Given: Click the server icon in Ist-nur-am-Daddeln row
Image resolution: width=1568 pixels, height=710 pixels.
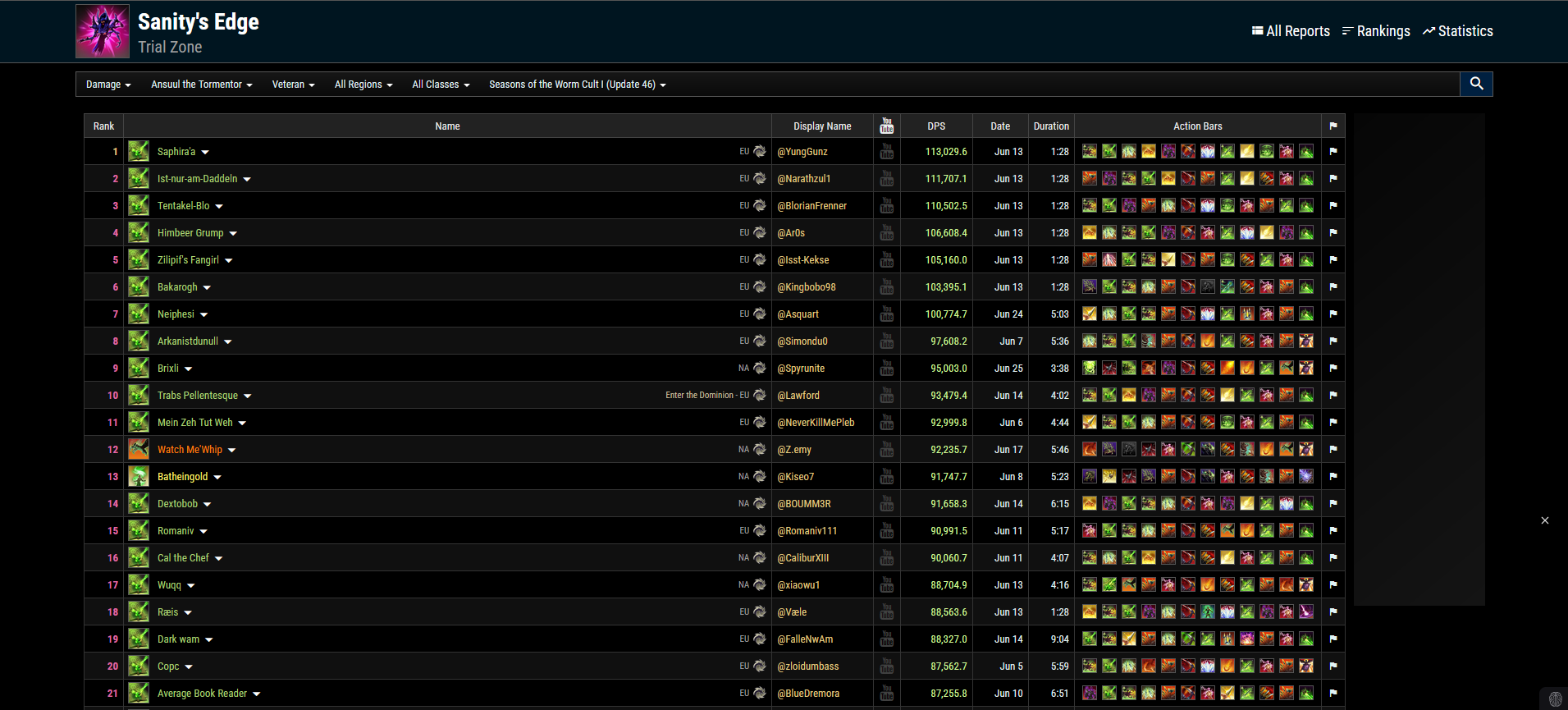Looking at the screenshot, I should point(760,178).
